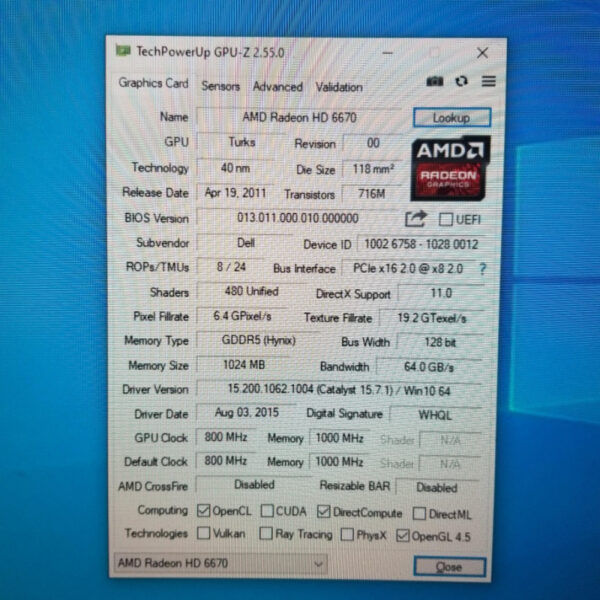
Task: Click the BIOS export share icon
Action: click(x=416, y=219)
